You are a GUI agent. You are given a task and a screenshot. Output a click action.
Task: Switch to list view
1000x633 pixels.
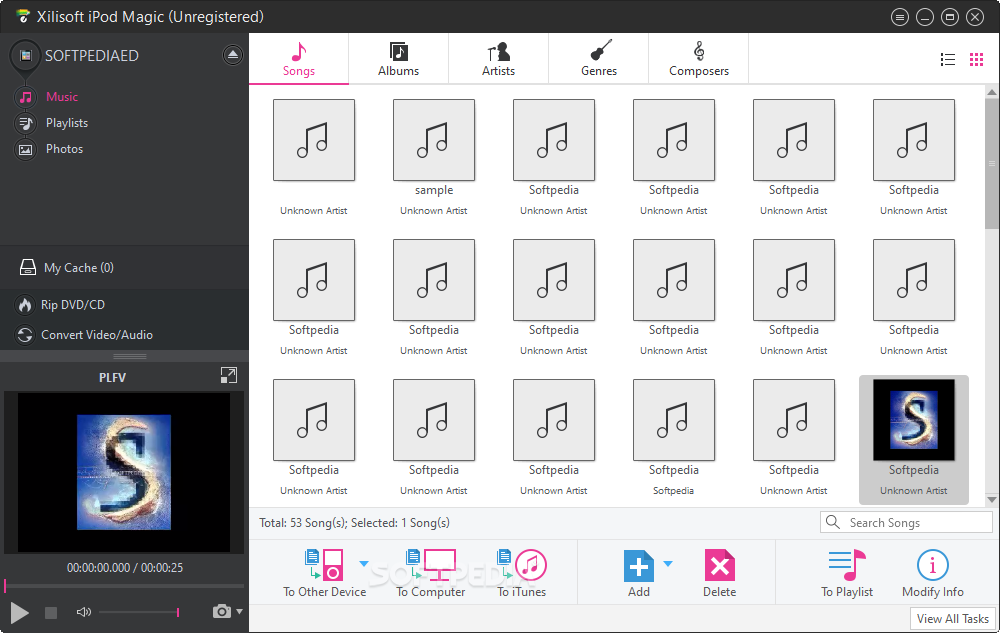tap(948, 59)
